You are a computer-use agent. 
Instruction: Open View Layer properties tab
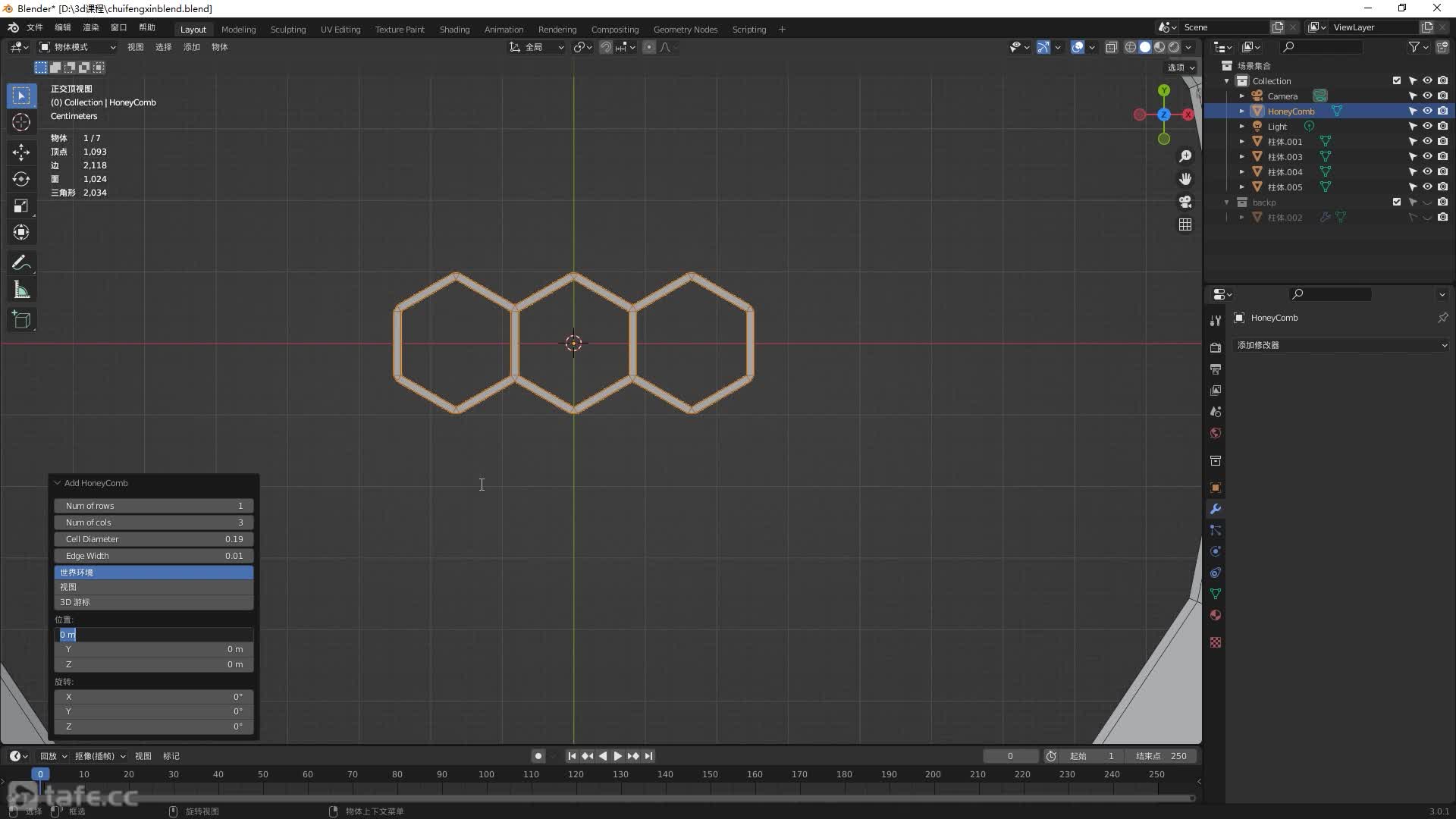[x=1216, y=390]
